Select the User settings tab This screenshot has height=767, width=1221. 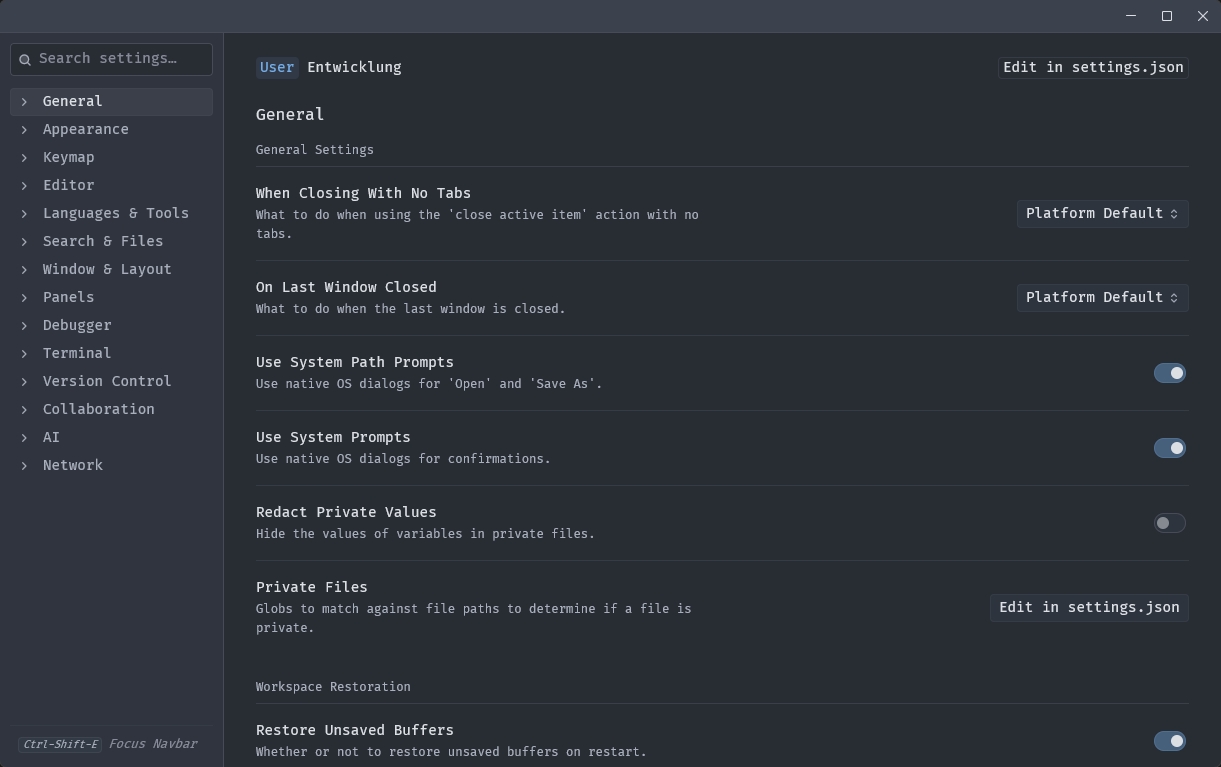pos(277,67)
